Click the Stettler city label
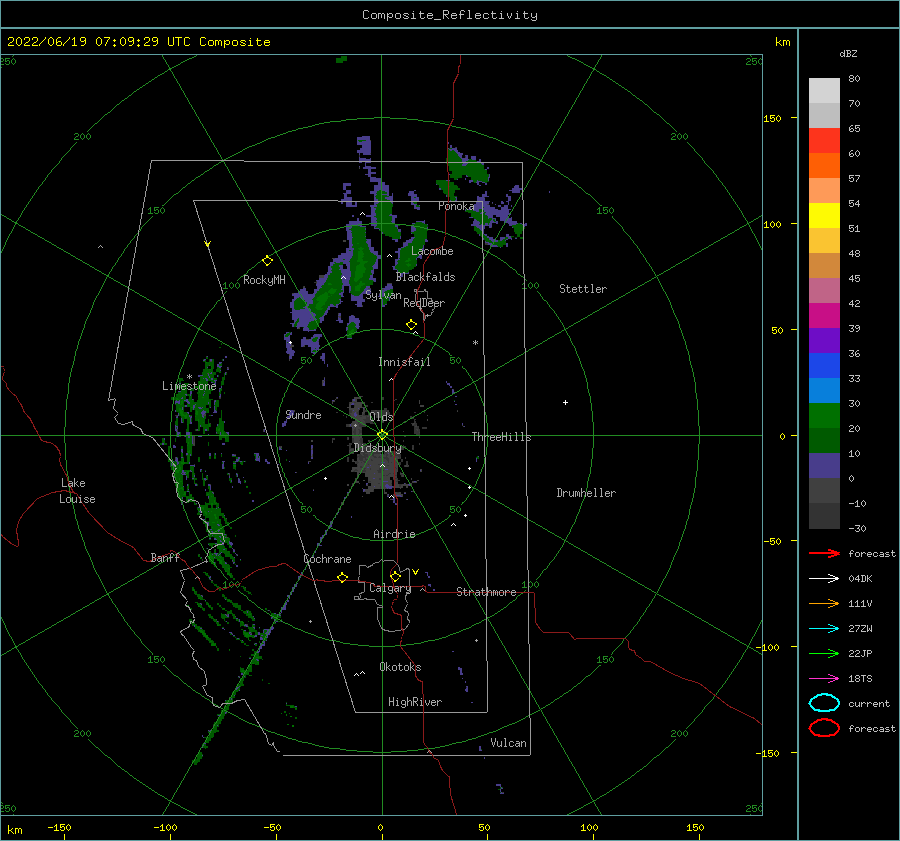 (583, 289)
